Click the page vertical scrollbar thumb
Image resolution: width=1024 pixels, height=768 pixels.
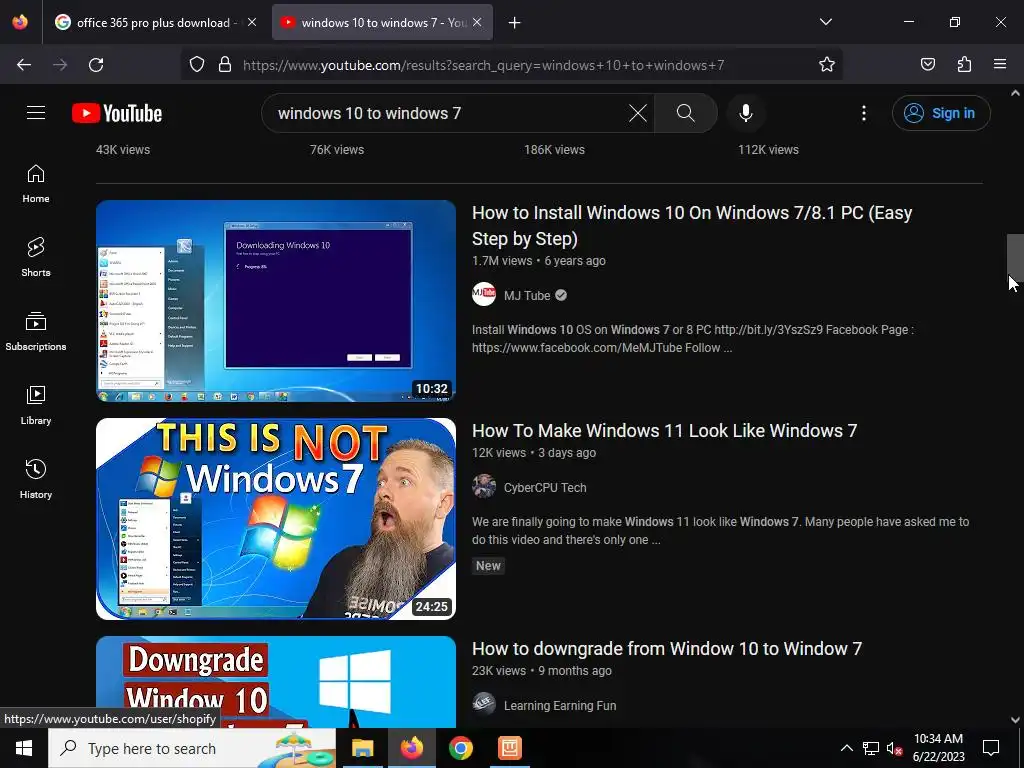[1015, 256]
